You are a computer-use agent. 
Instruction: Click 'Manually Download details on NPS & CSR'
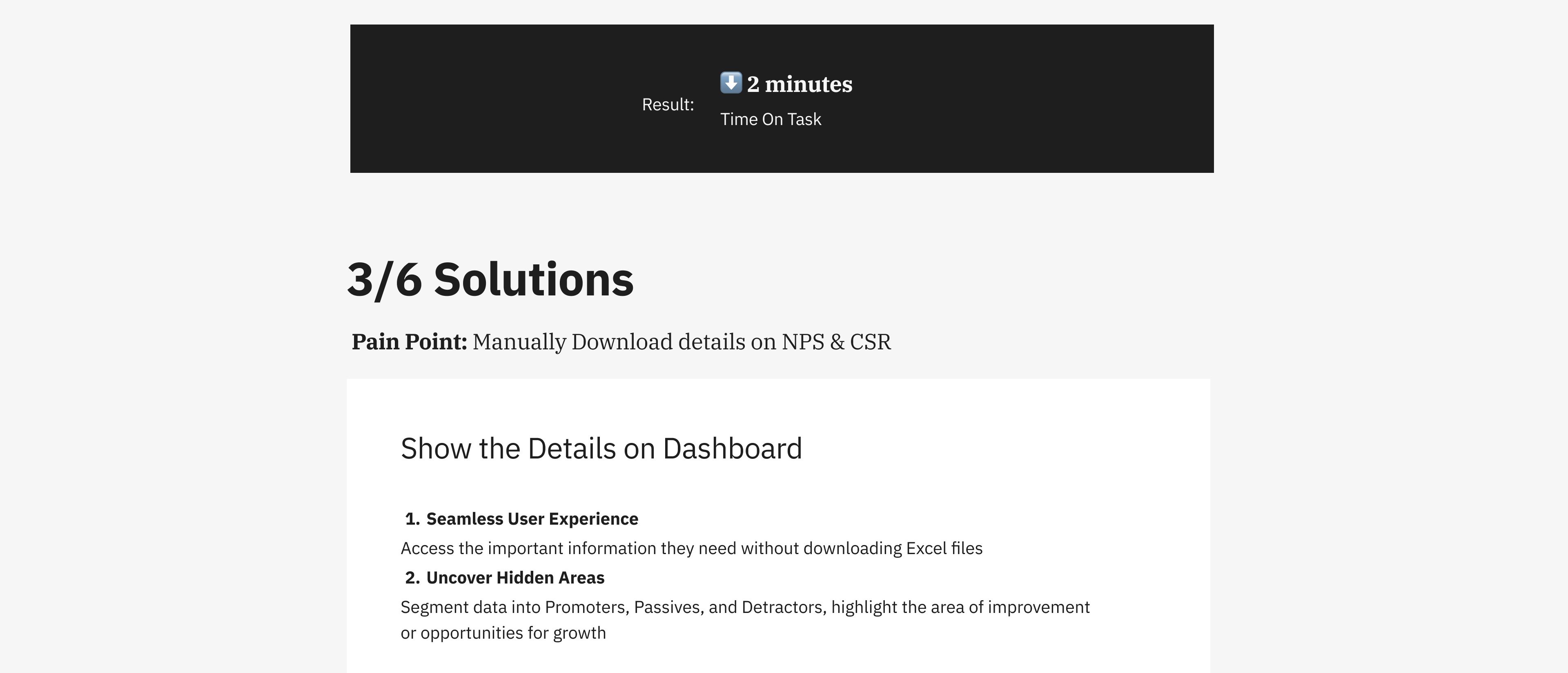point(682,342)
